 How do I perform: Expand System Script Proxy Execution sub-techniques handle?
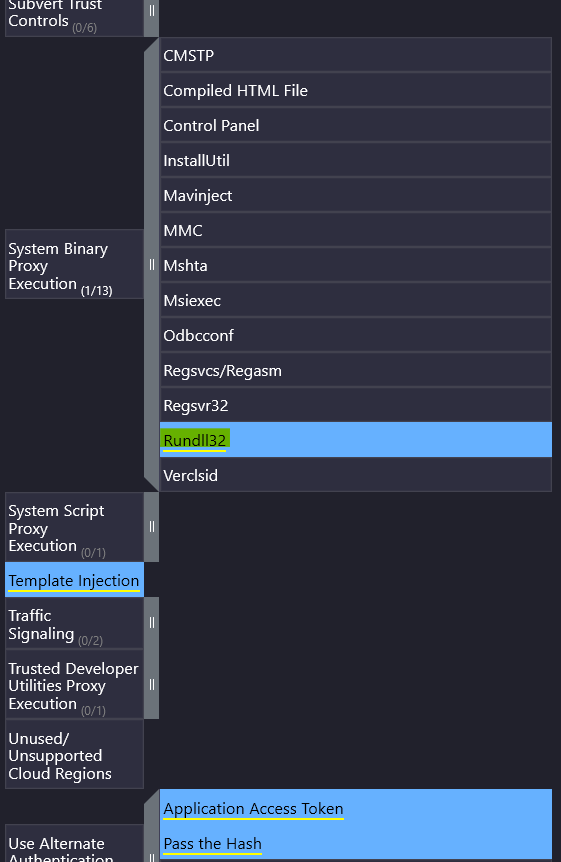pos(151,527)
